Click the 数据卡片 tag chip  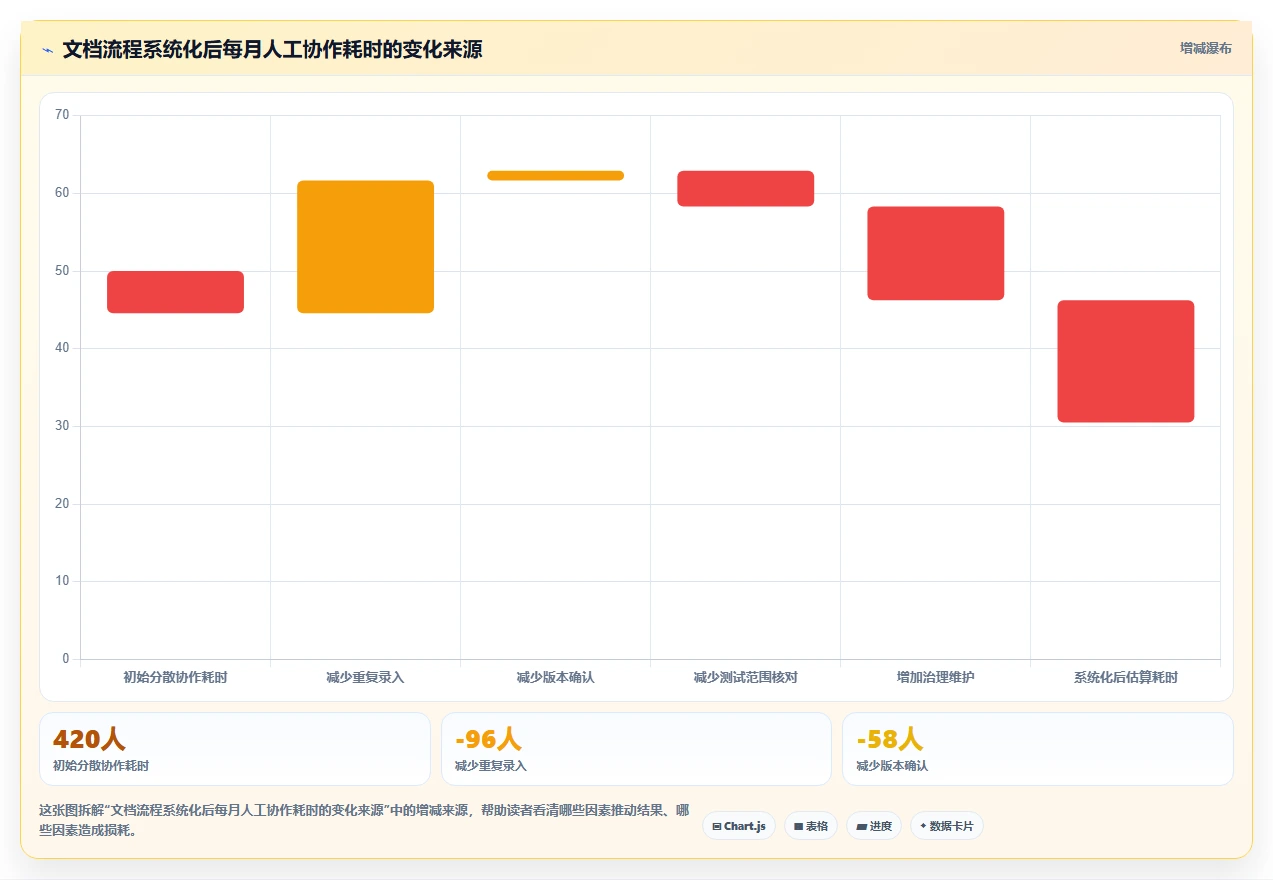tap(946, 826)
